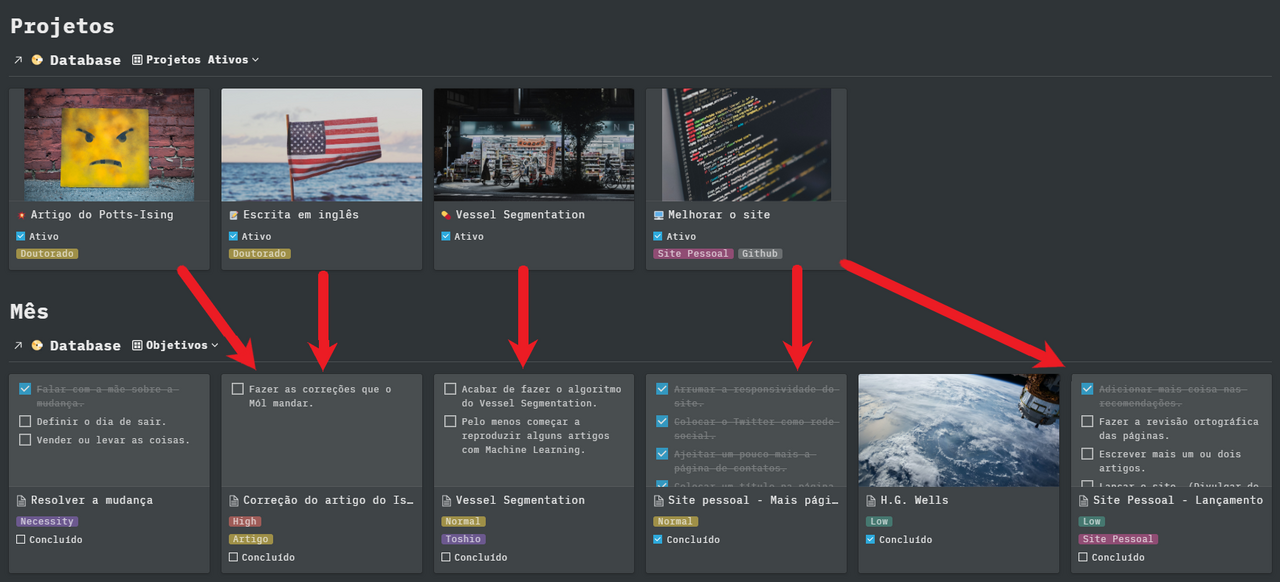This screenshot has width=1280, height=582.
Task: Open the Database link under Mês
Action: [85, 345]
